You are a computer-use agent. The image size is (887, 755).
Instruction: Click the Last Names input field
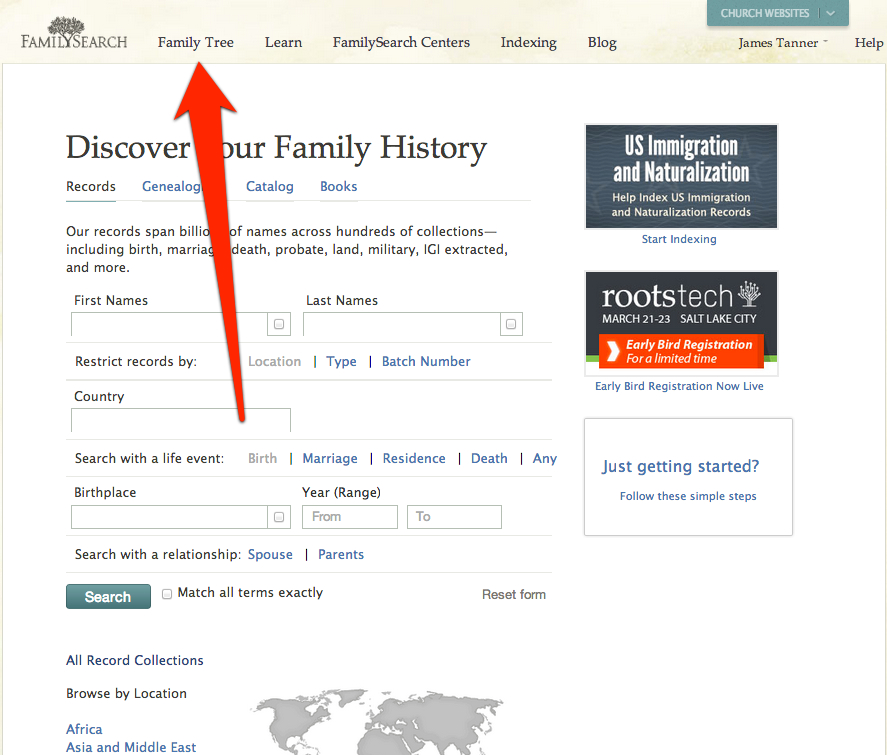click(x=402, y=324)
